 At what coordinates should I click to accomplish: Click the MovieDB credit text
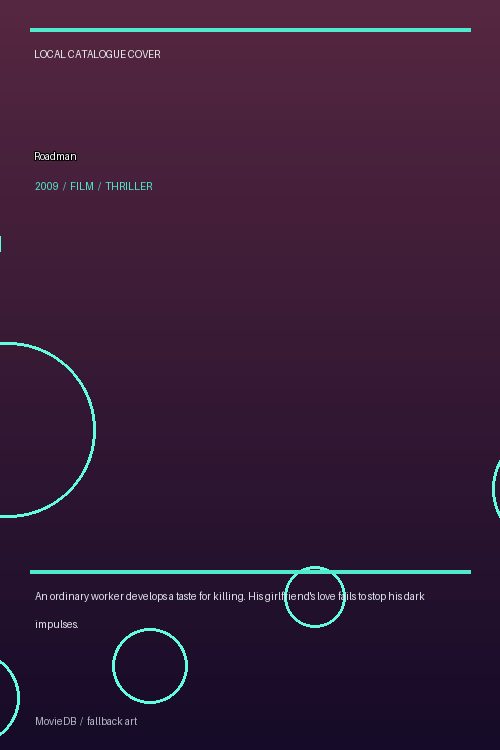(56, 721)
